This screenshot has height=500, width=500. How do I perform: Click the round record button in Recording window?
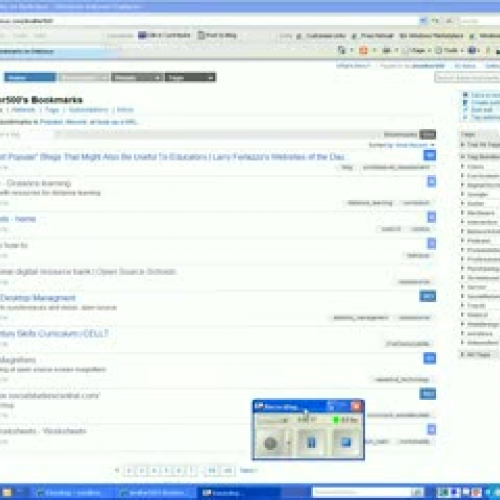coord(270,443)
